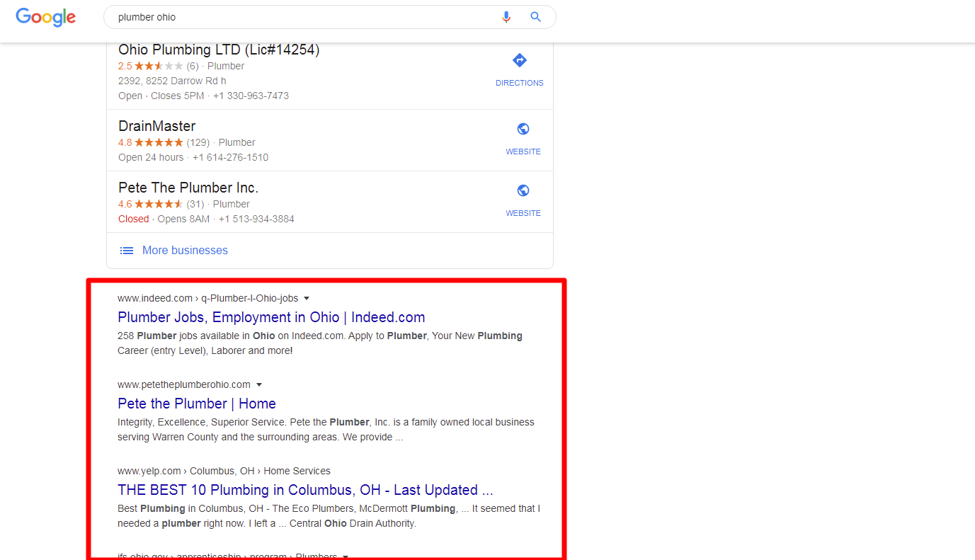Open the DrainMaster business listing
The height and width of the screenshot is (560, 975).
coord(157,126)
